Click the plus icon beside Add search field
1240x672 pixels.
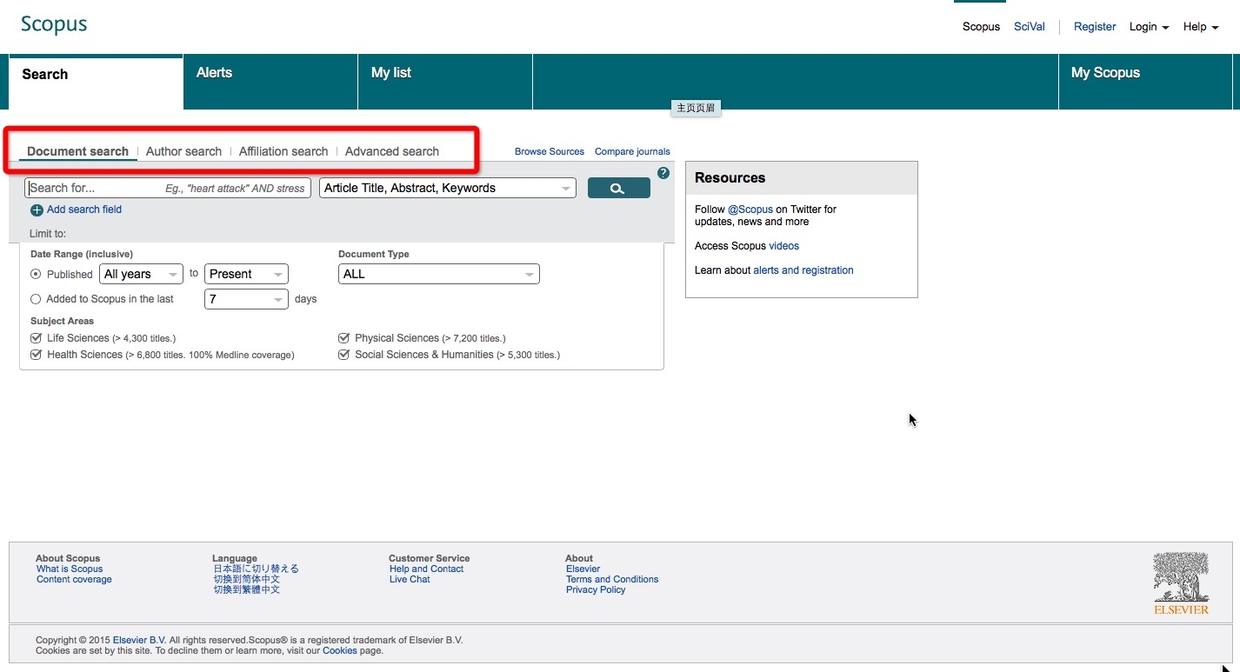(x=37, y=210)
